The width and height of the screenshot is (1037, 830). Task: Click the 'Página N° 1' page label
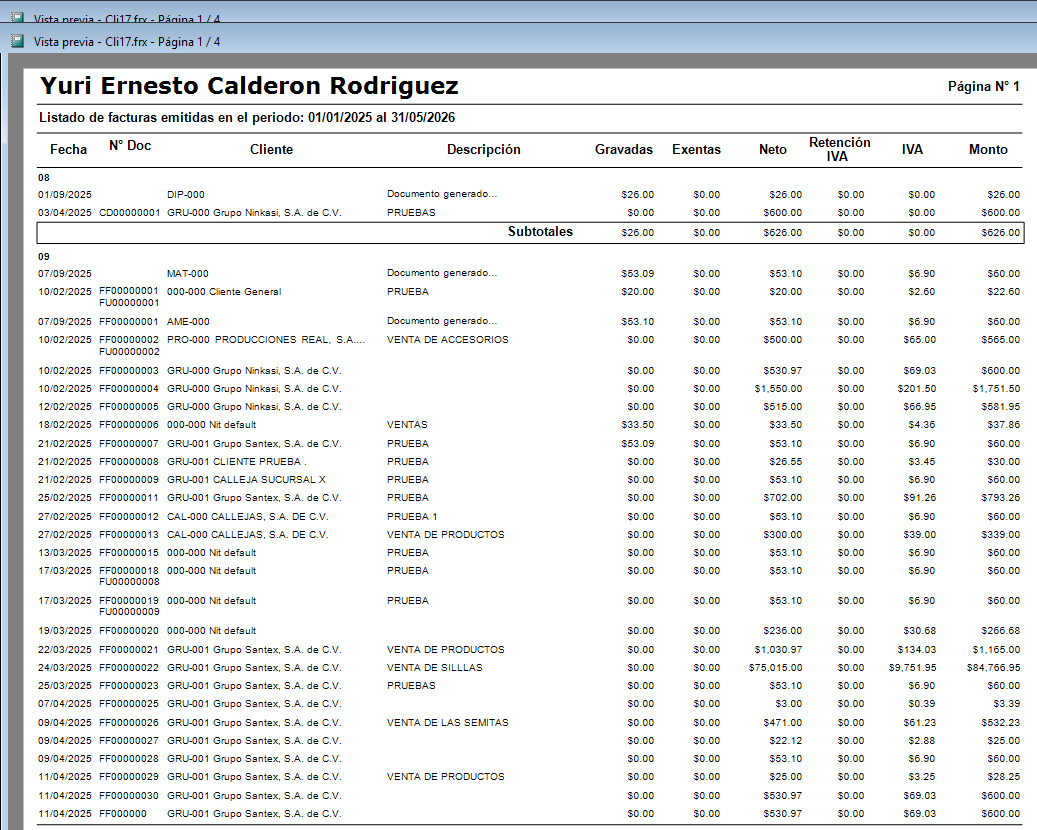click(983, 87)
